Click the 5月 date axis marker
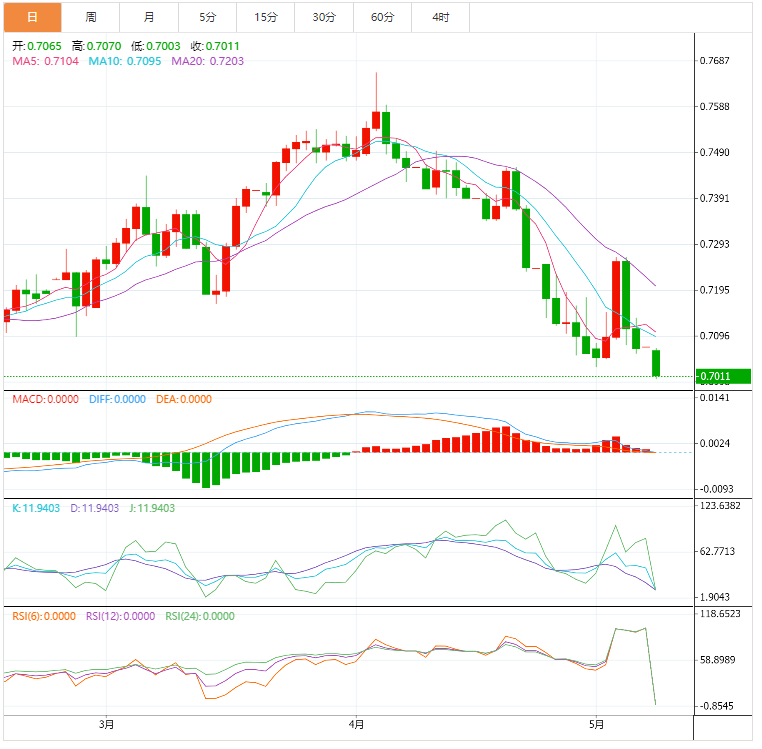 (596, 725)
